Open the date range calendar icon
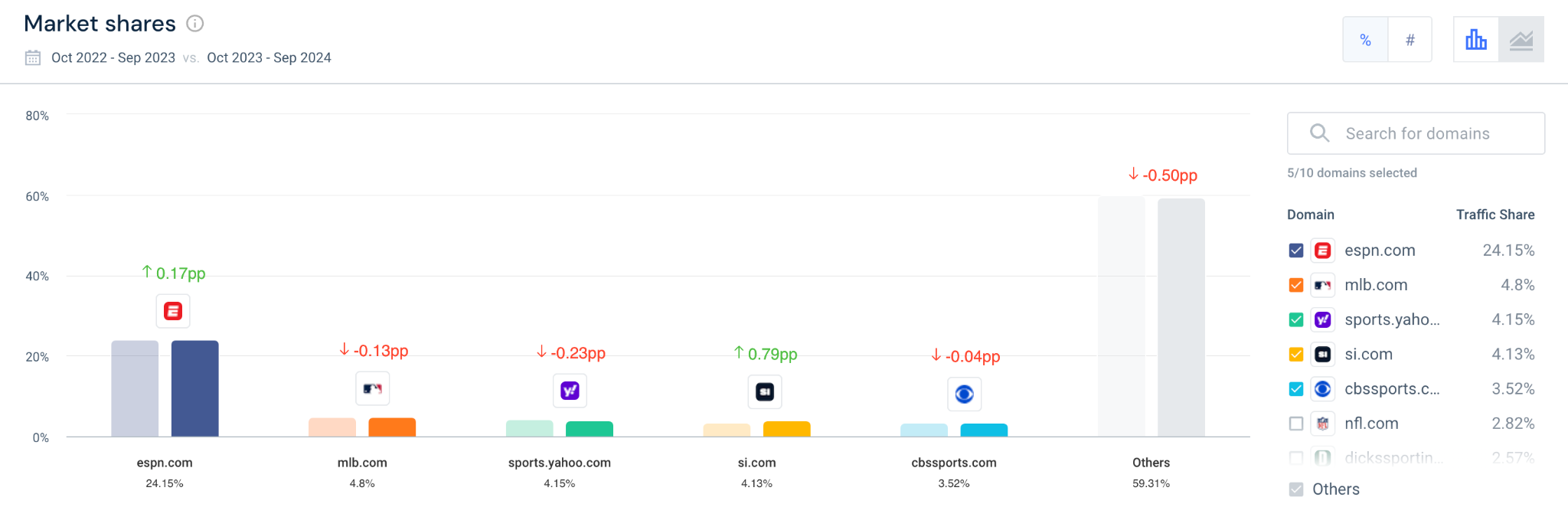Screen dimensions: 1568x517 click(x=33, y=57)
